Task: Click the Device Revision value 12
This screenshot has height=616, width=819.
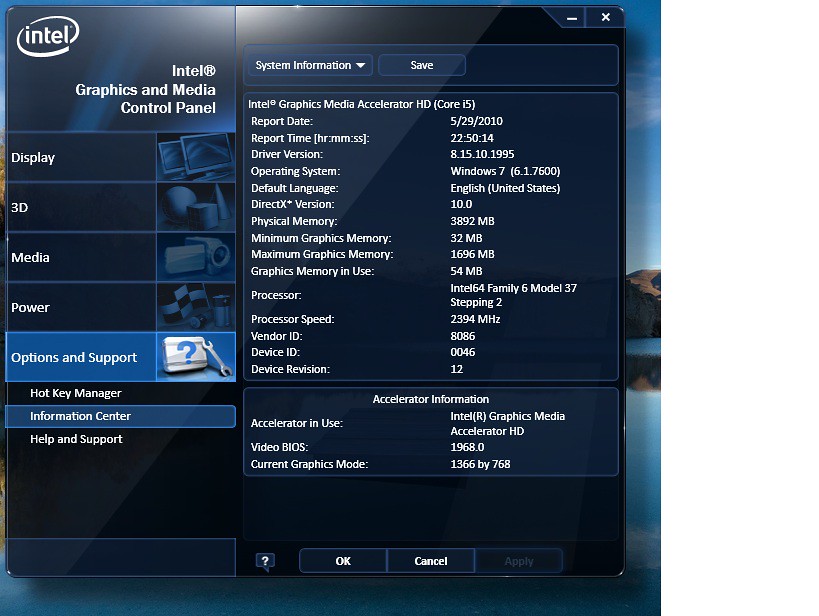Action: 457,369
